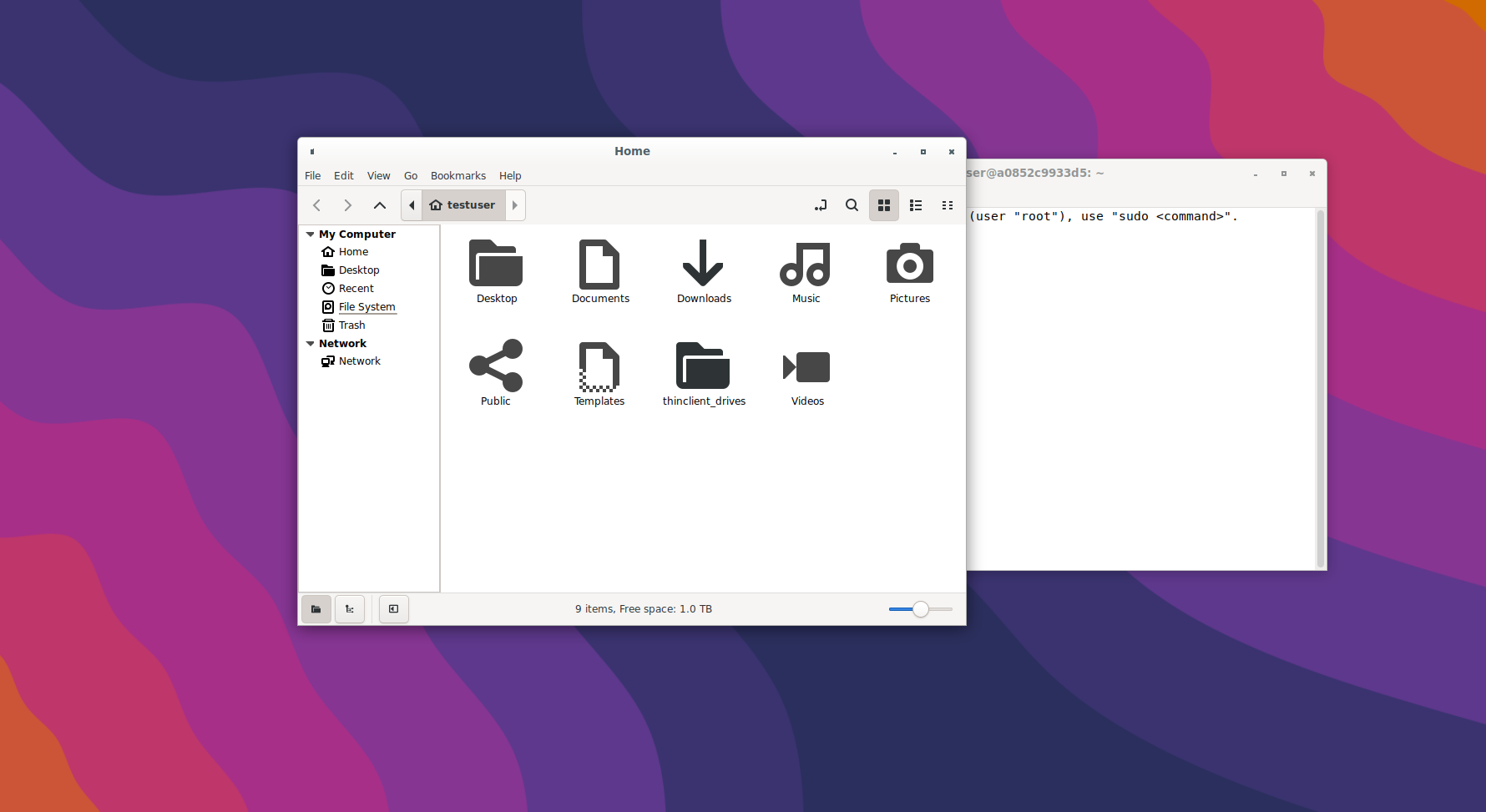Open the Pictures camera folder icon
This screenshot has width=1486, height=812.
pos(909,264)
